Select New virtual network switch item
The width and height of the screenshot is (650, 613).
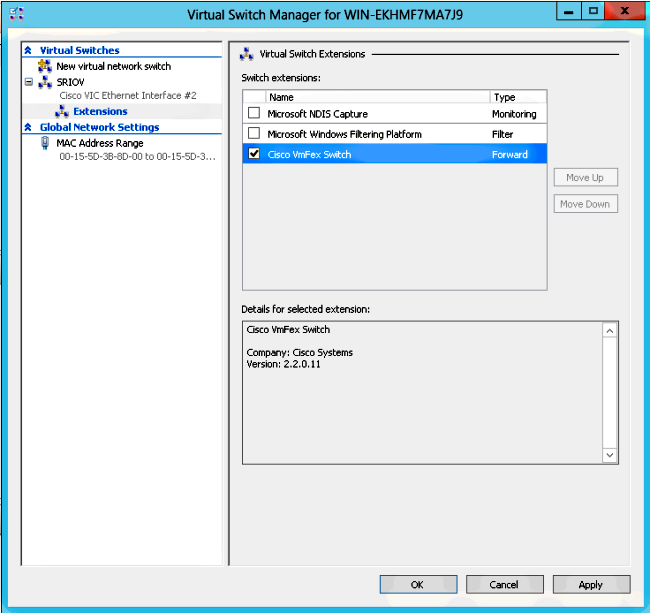point(114,66)
